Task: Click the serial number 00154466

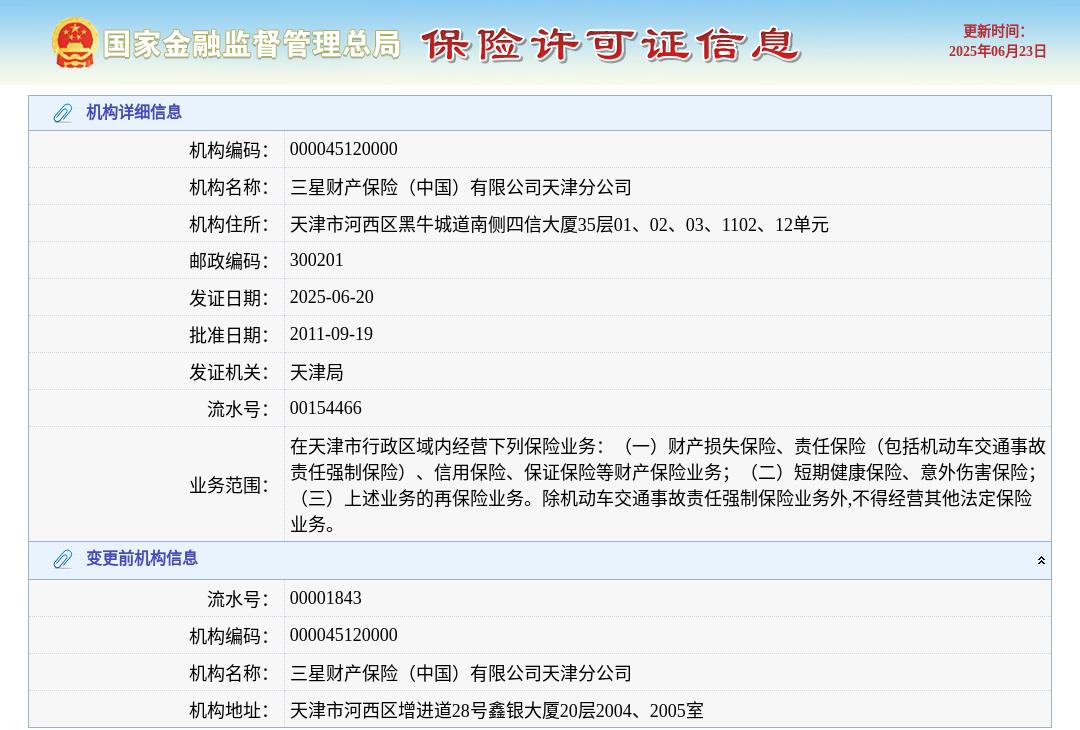Action: 325,408
